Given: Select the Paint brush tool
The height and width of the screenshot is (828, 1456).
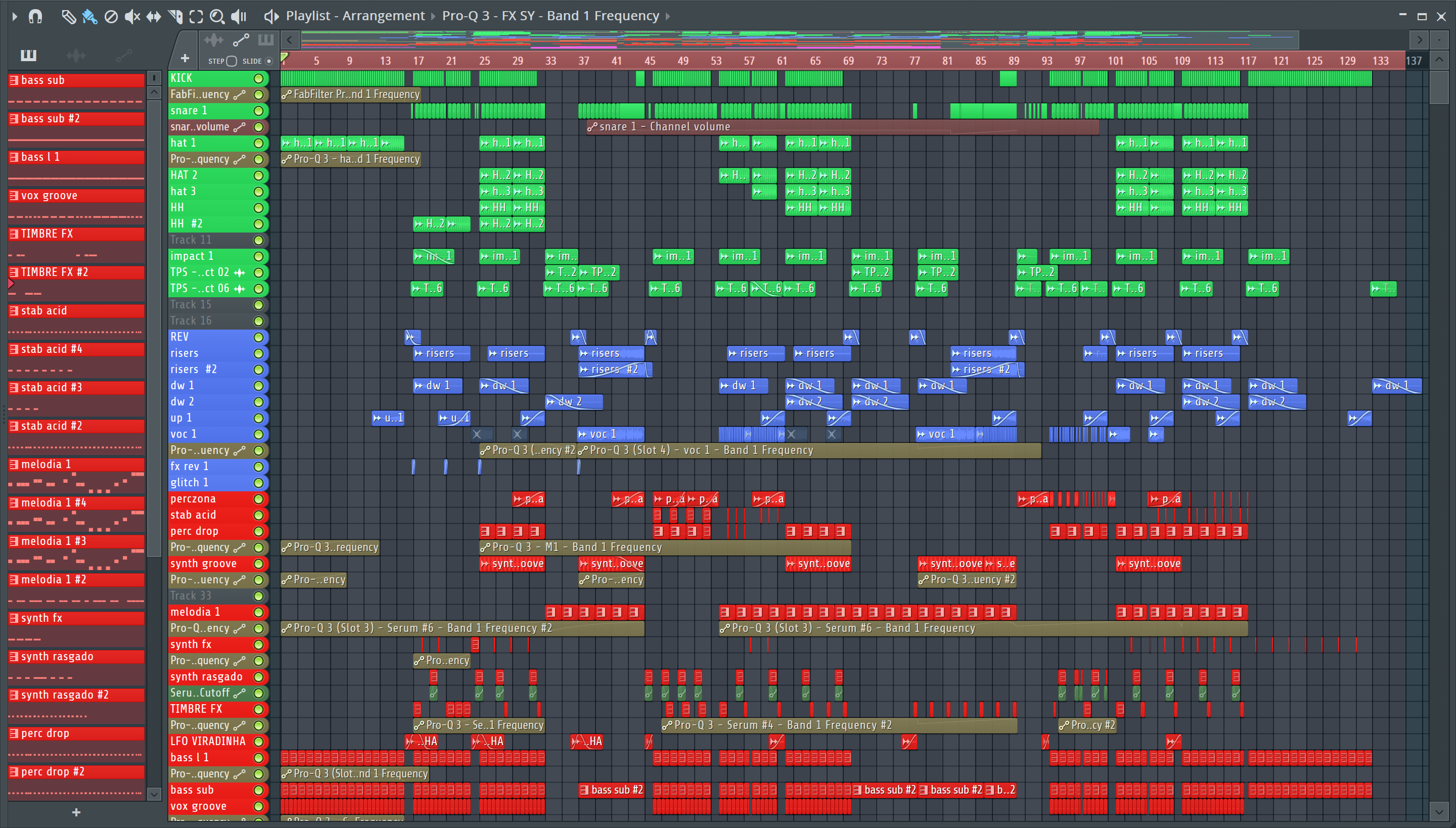Looking at the screenshot, I should 89,17.
